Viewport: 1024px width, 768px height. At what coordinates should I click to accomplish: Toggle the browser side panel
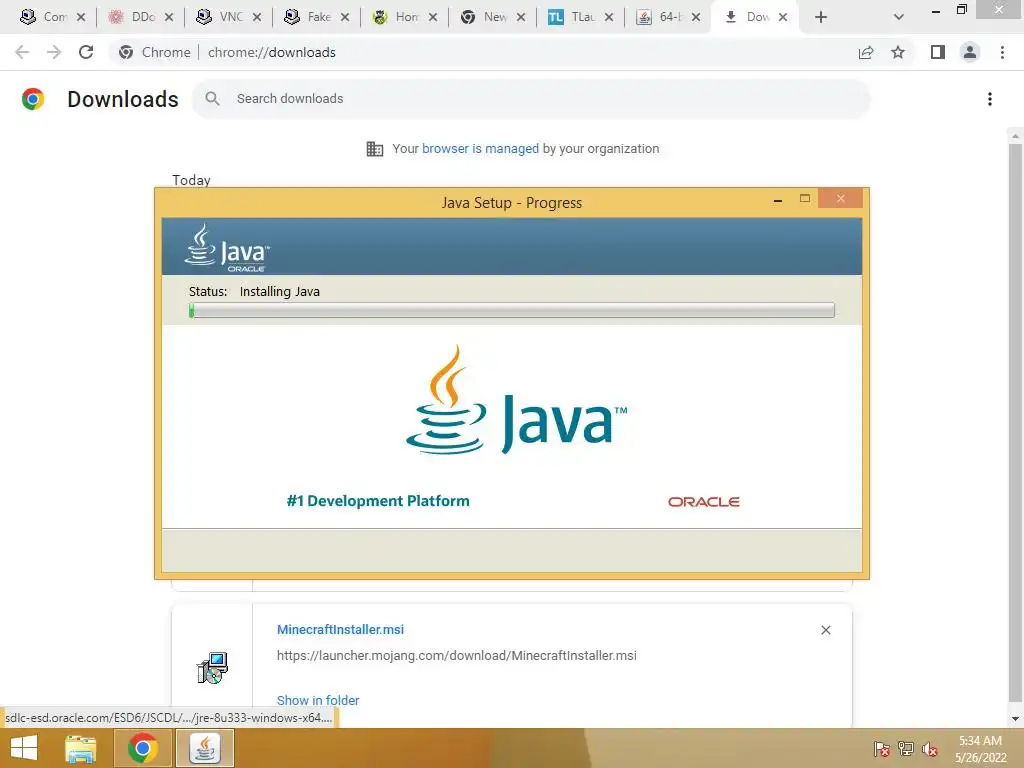pos(938,52)
